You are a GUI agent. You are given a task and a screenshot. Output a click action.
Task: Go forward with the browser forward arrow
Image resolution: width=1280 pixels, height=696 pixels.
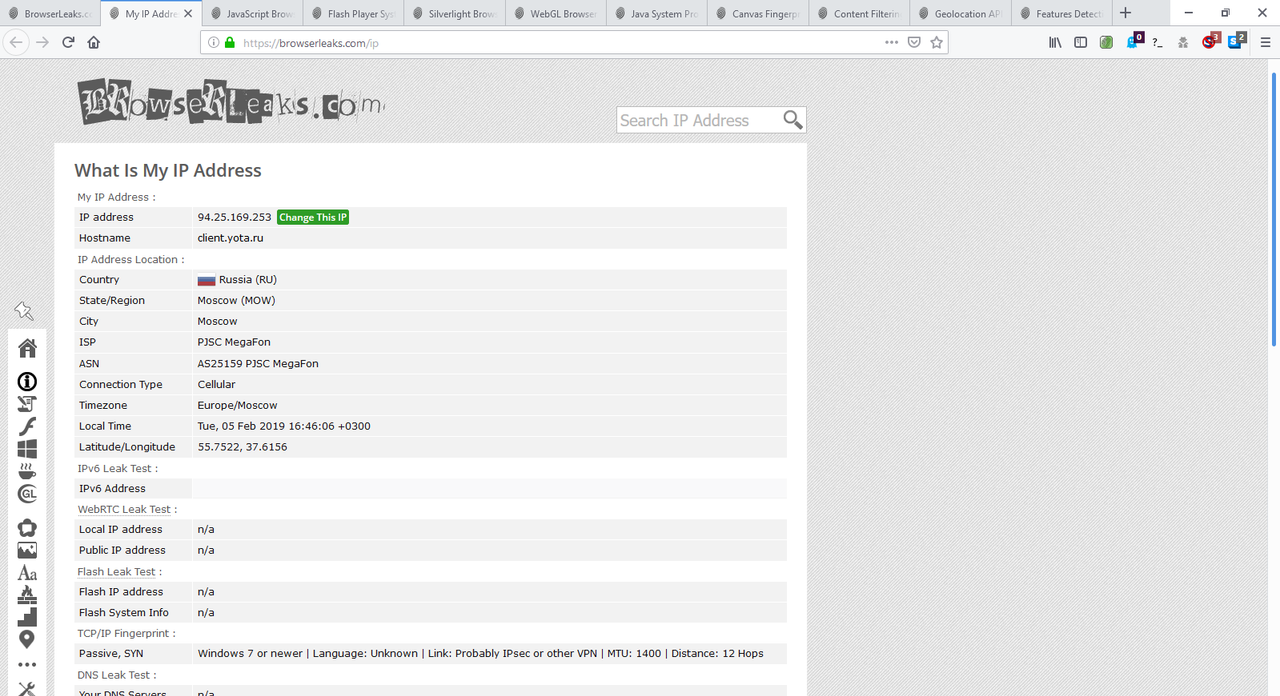42,42
